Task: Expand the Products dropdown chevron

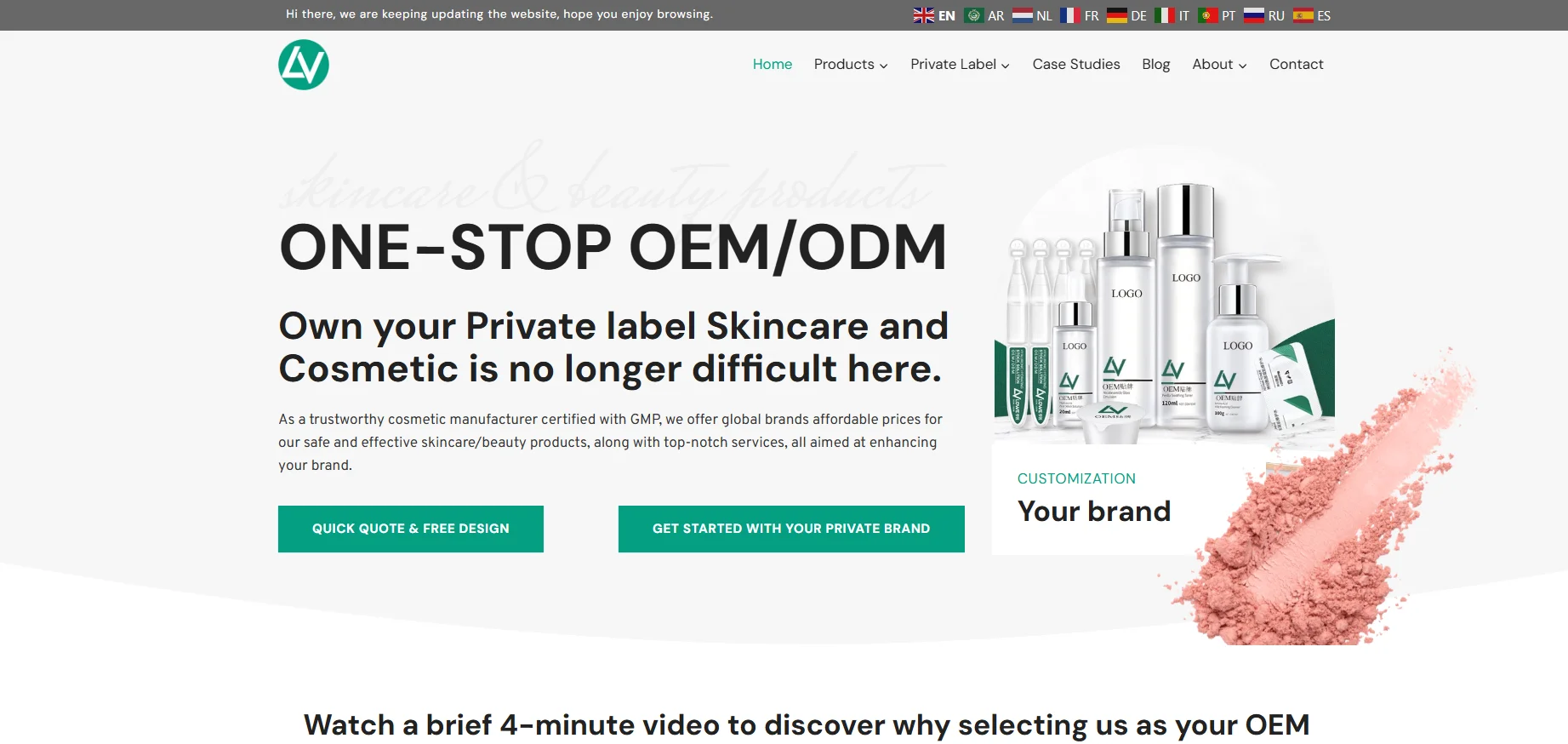Action: point(884,66)
